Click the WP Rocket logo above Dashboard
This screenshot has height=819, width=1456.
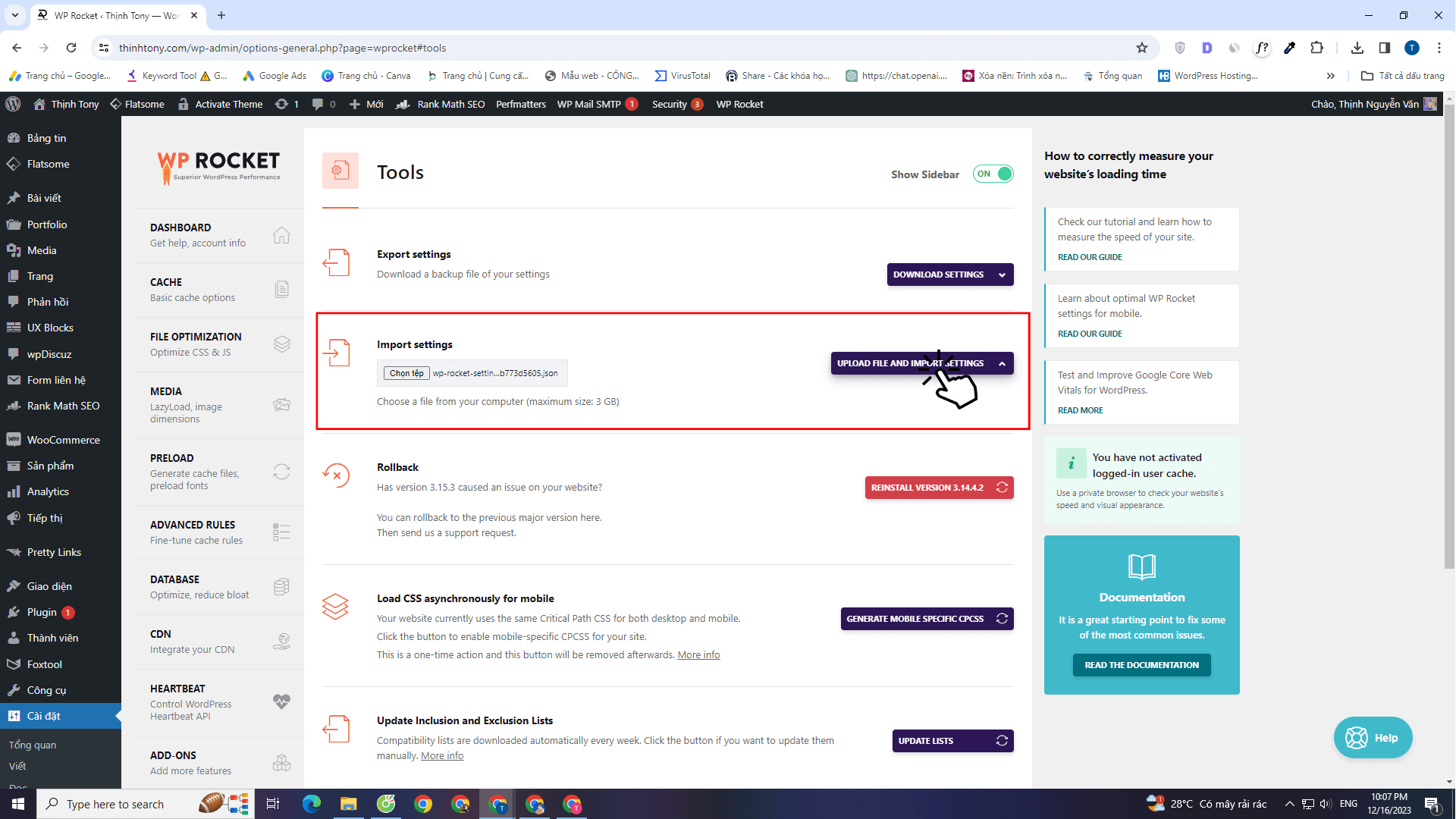pos(218,167)
